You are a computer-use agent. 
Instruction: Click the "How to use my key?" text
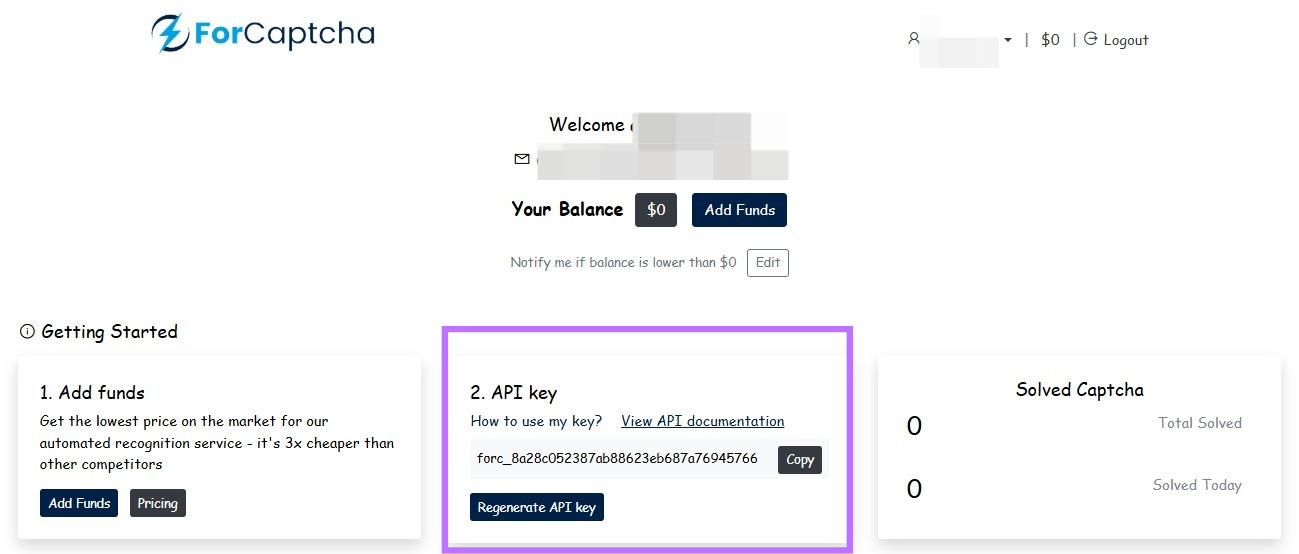(536, 421)
